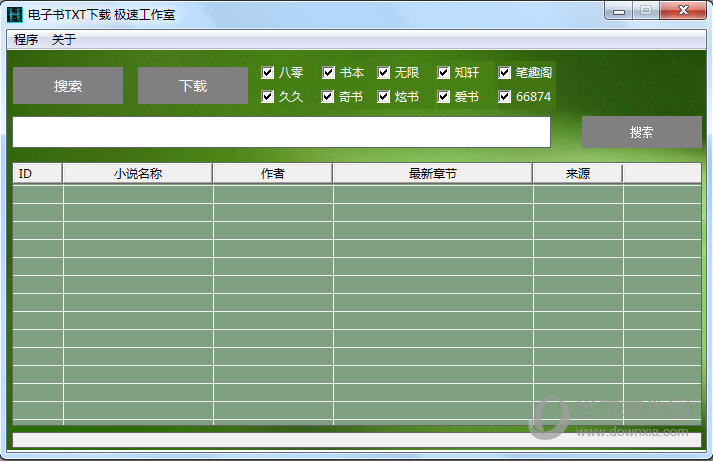
Task: Disable the 无限 source checkbox
Action: (x=384, y=72)
